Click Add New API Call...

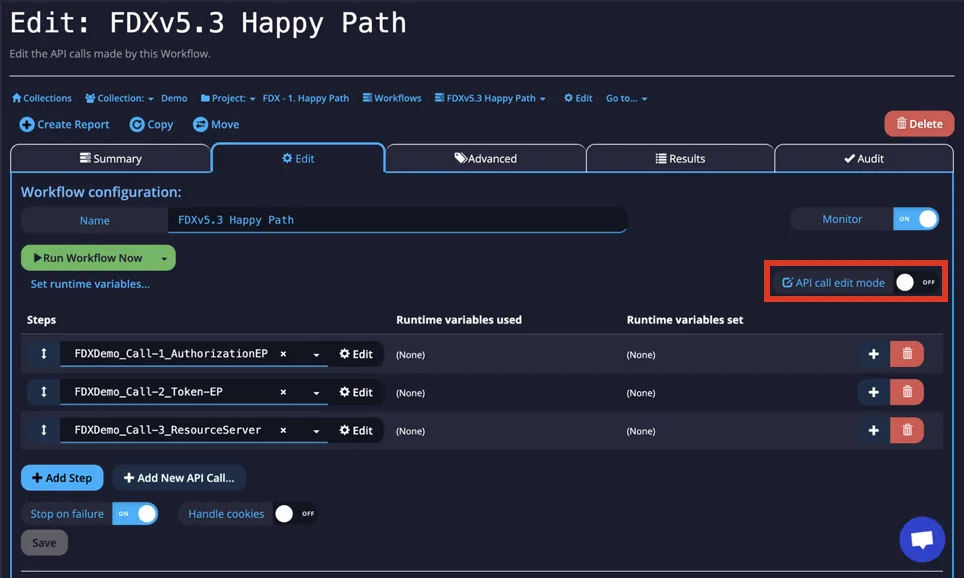coord(179,478)
